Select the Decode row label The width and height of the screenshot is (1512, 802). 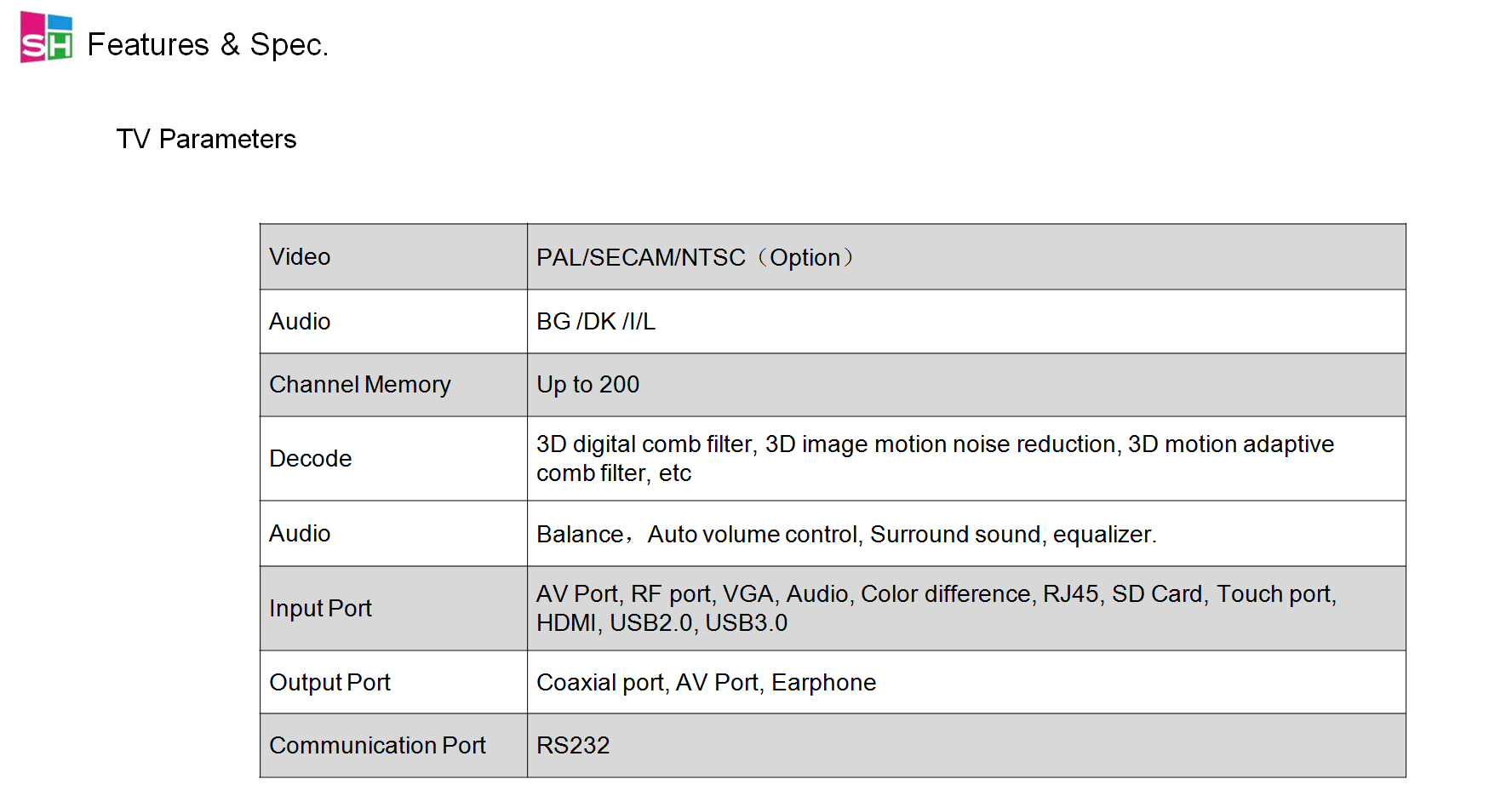pos(310,458)
